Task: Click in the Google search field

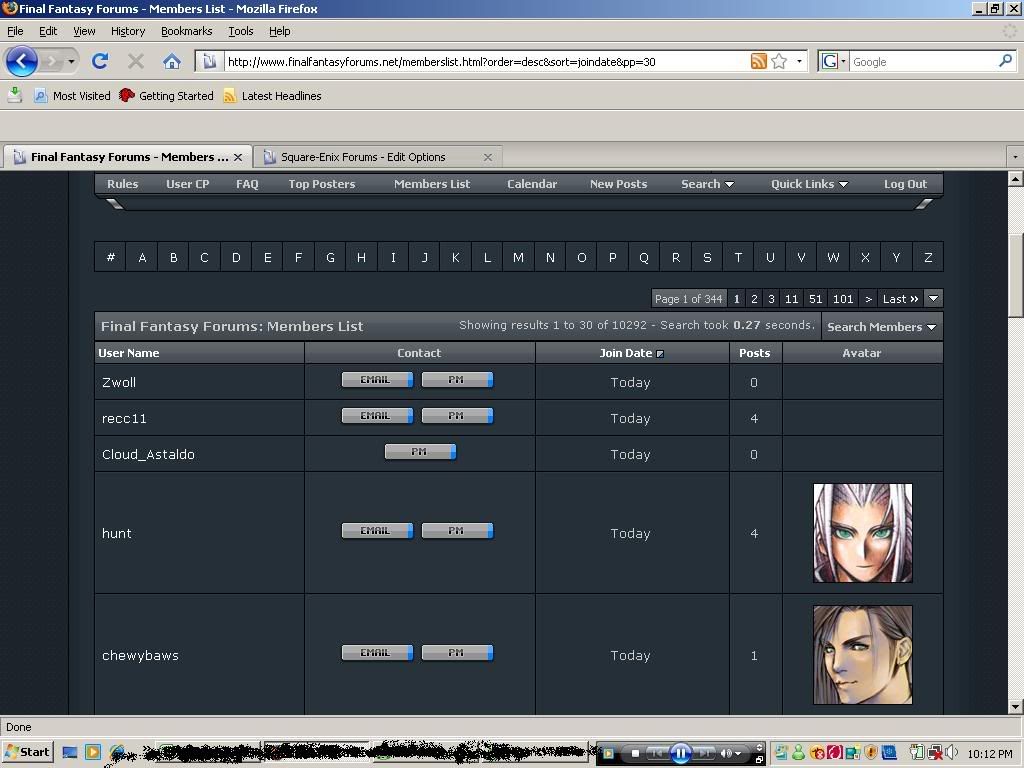Action: [923, 61]
